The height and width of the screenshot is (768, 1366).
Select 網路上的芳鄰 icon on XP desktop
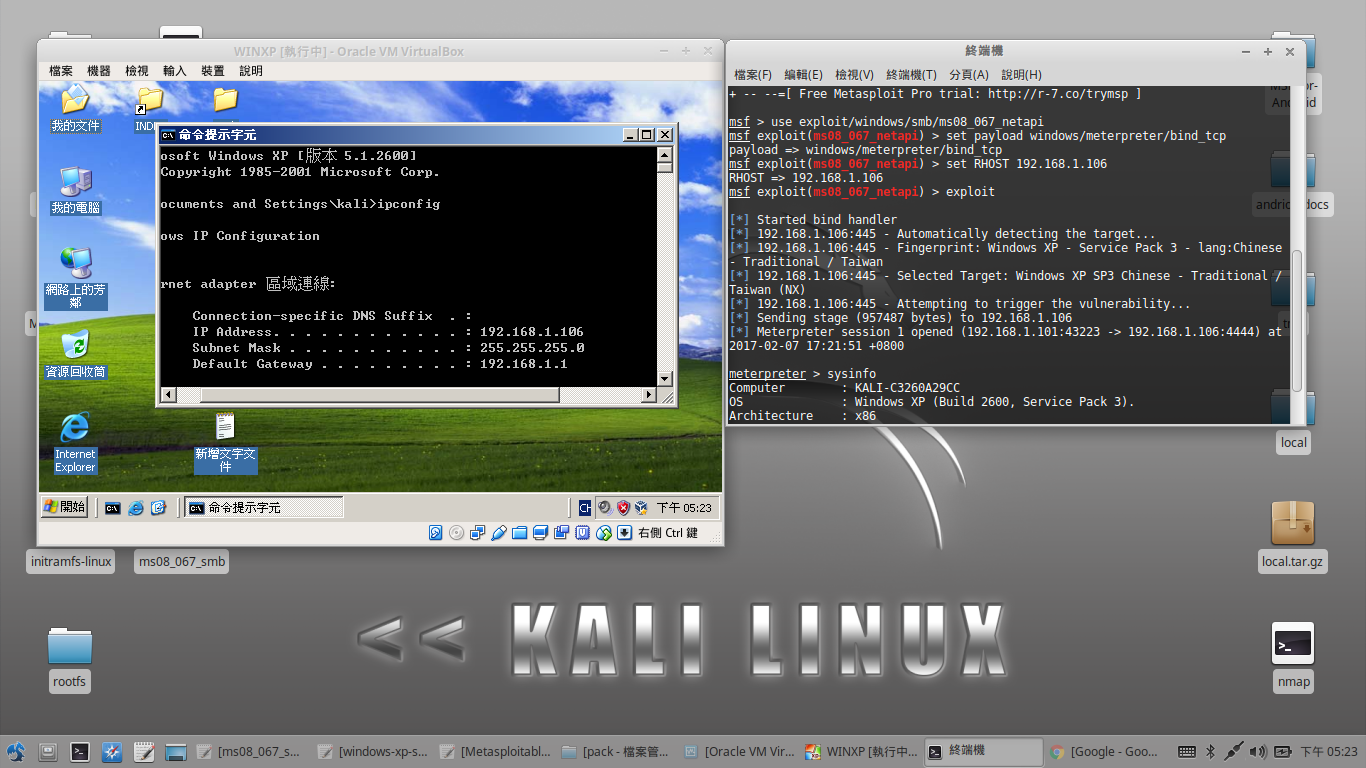pyautogui.click(x=75, y=278)
